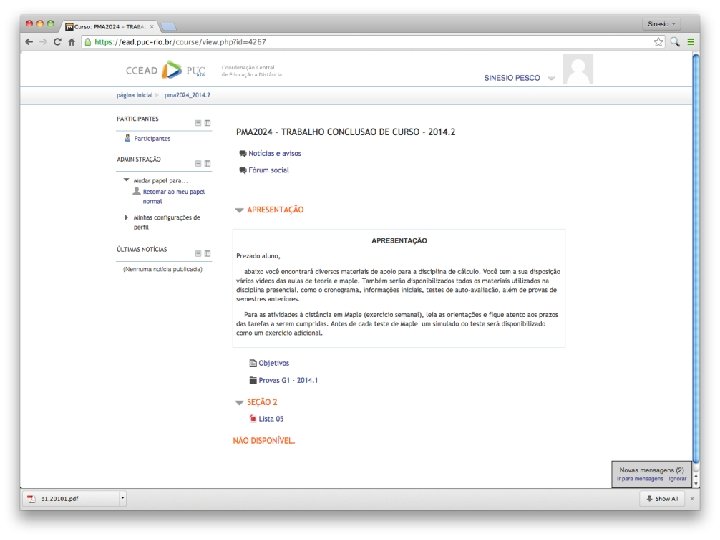The height and width of the screenshot is (540, 720).
Task: Click the page vertical scrollbar
Action: point(696,257)
